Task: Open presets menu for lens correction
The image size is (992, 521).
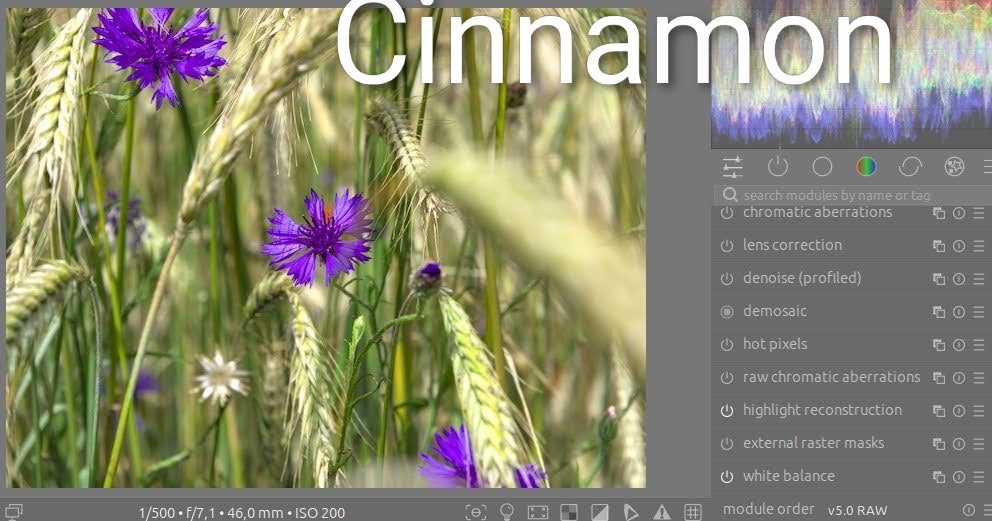Action: [979, 246]
